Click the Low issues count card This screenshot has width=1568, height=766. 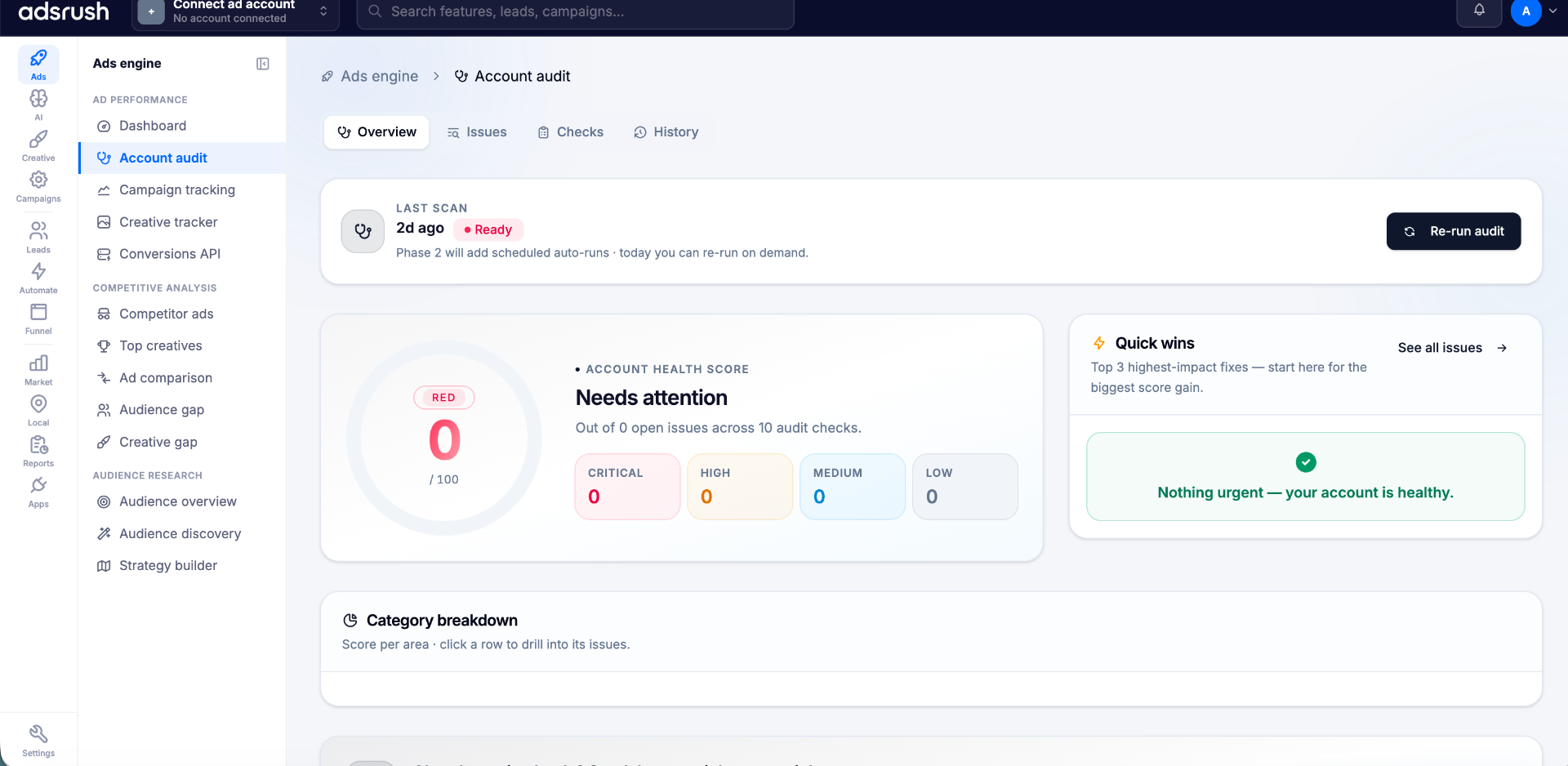(x=965, y=487)
